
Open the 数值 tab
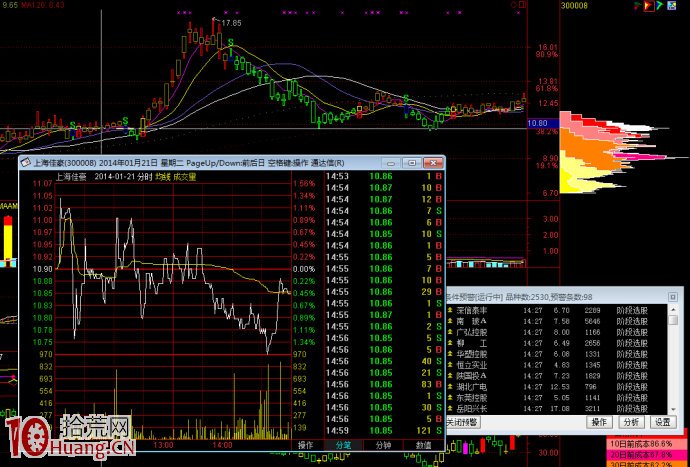coord(424,444)
